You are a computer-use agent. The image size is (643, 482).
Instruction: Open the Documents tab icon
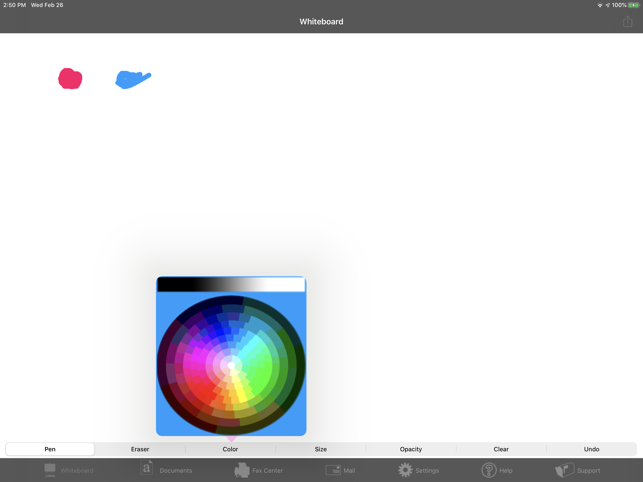click(147, 468)
